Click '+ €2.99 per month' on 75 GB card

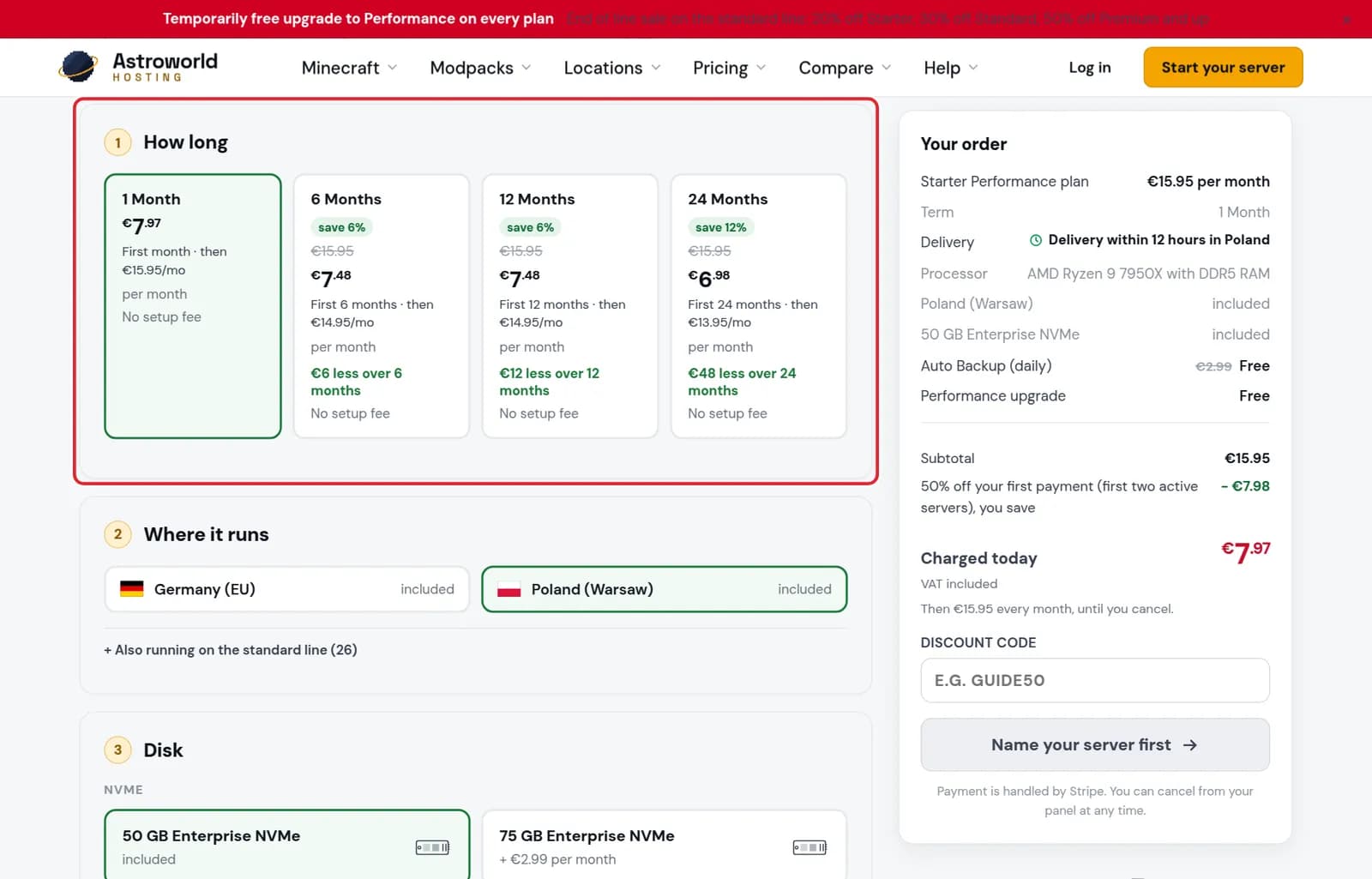[557, 859]
